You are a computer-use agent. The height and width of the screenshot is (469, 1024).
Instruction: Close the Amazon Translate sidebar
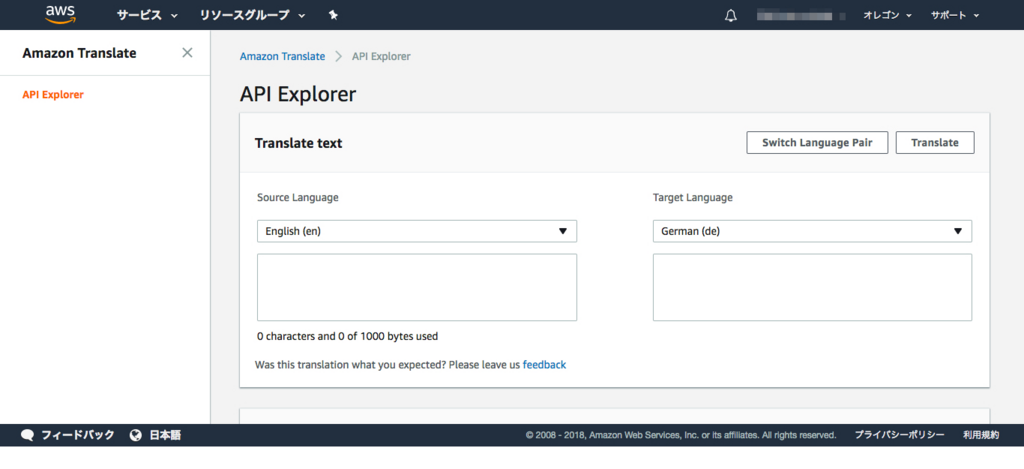[187, 53]
